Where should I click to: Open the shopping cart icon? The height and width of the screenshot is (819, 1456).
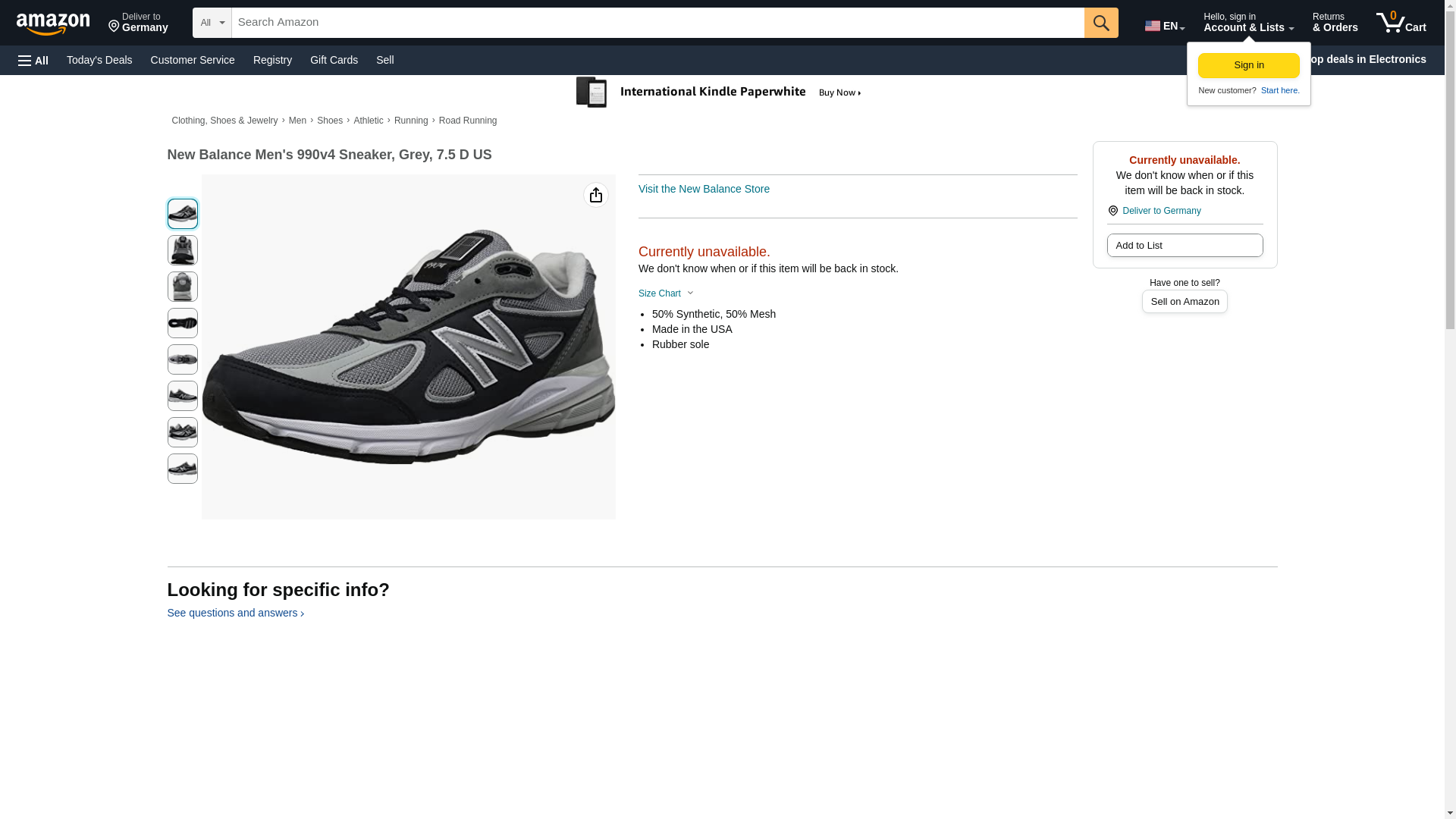(x=1400, y=23)
